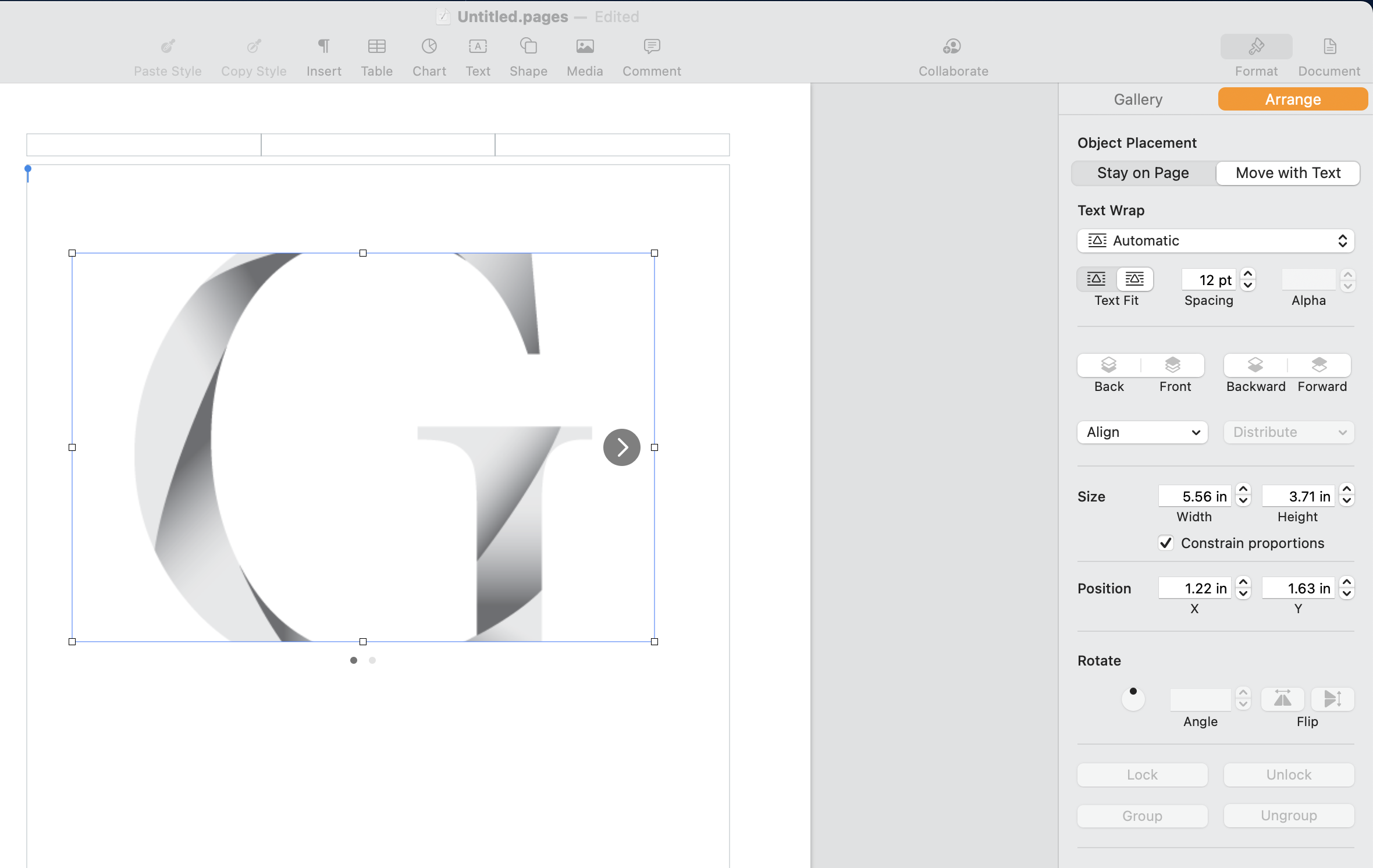Open the Media browser icon

pos(585,47)
